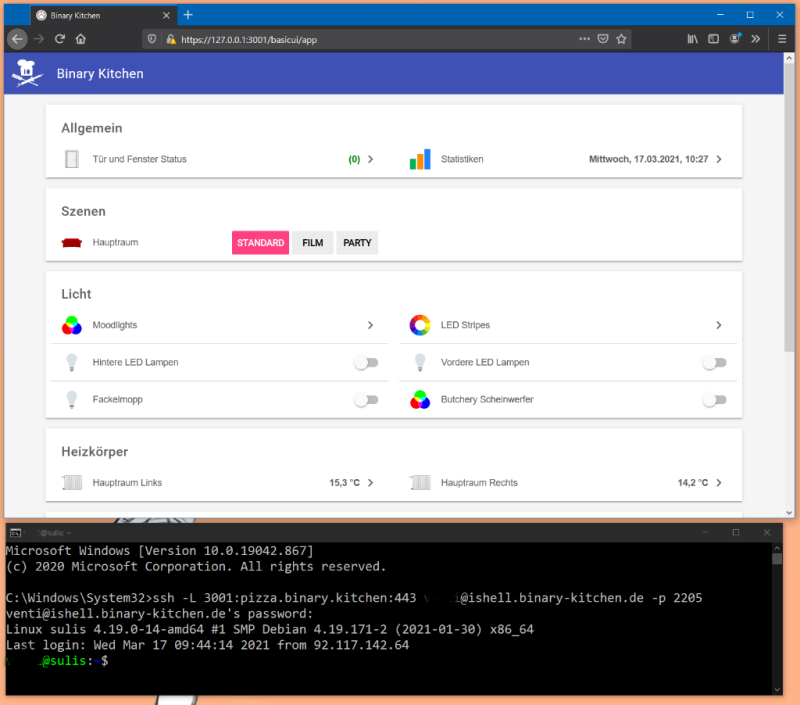
Task: Click the LED Stripes color ring icon
Action: point(419,324)
